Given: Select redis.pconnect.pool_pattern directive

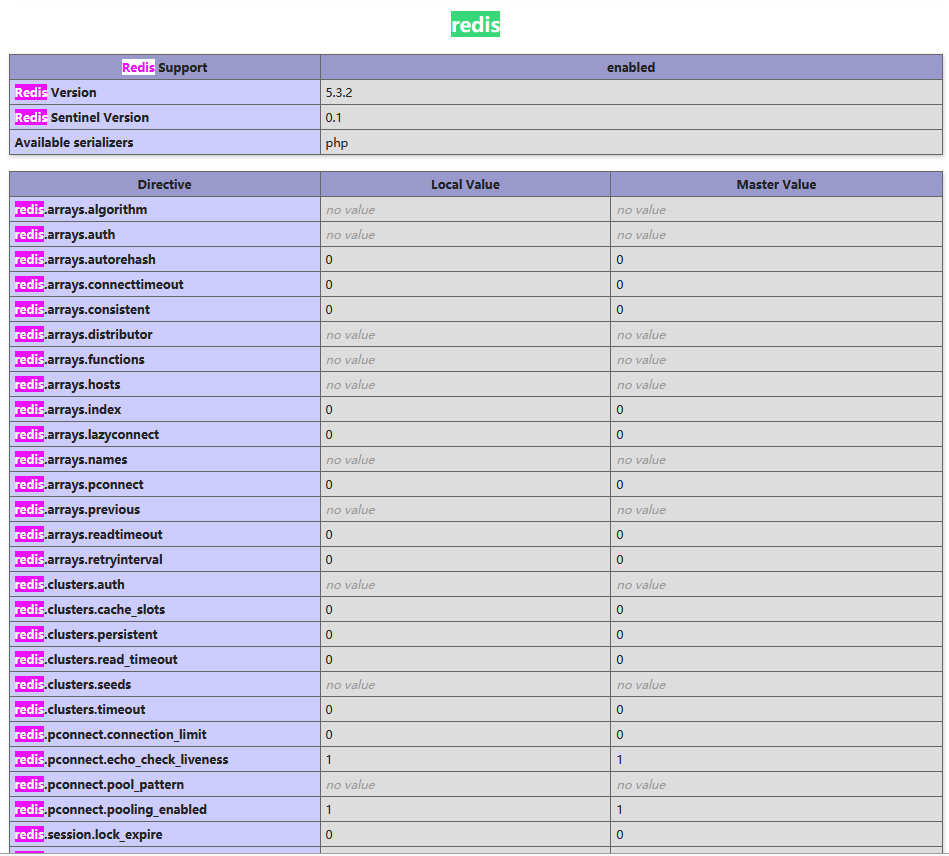Looking at the screenshot, I should [99, 785].
